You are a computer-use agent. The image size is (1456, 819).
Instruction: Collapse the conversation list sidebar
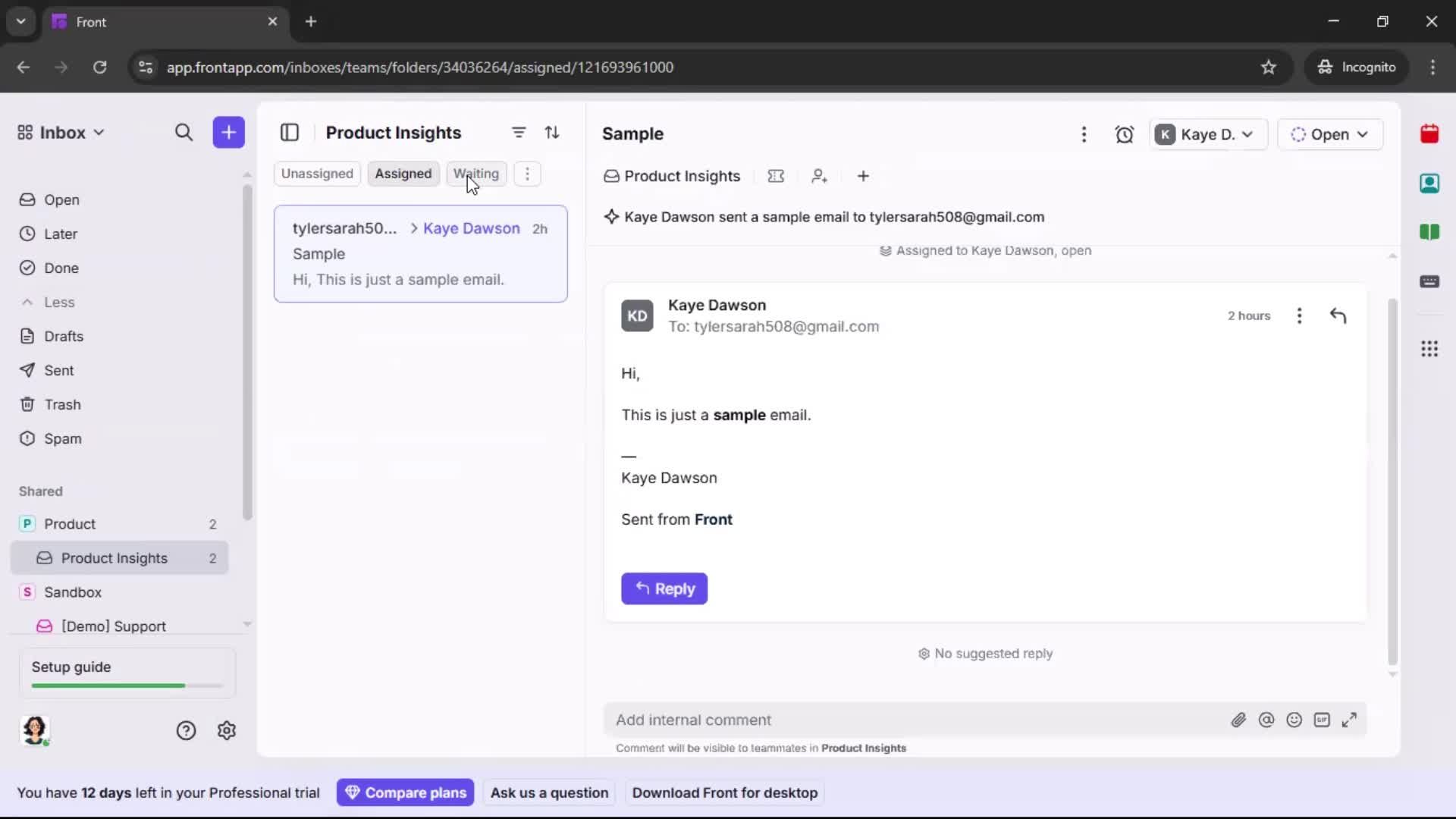[290, 133]
